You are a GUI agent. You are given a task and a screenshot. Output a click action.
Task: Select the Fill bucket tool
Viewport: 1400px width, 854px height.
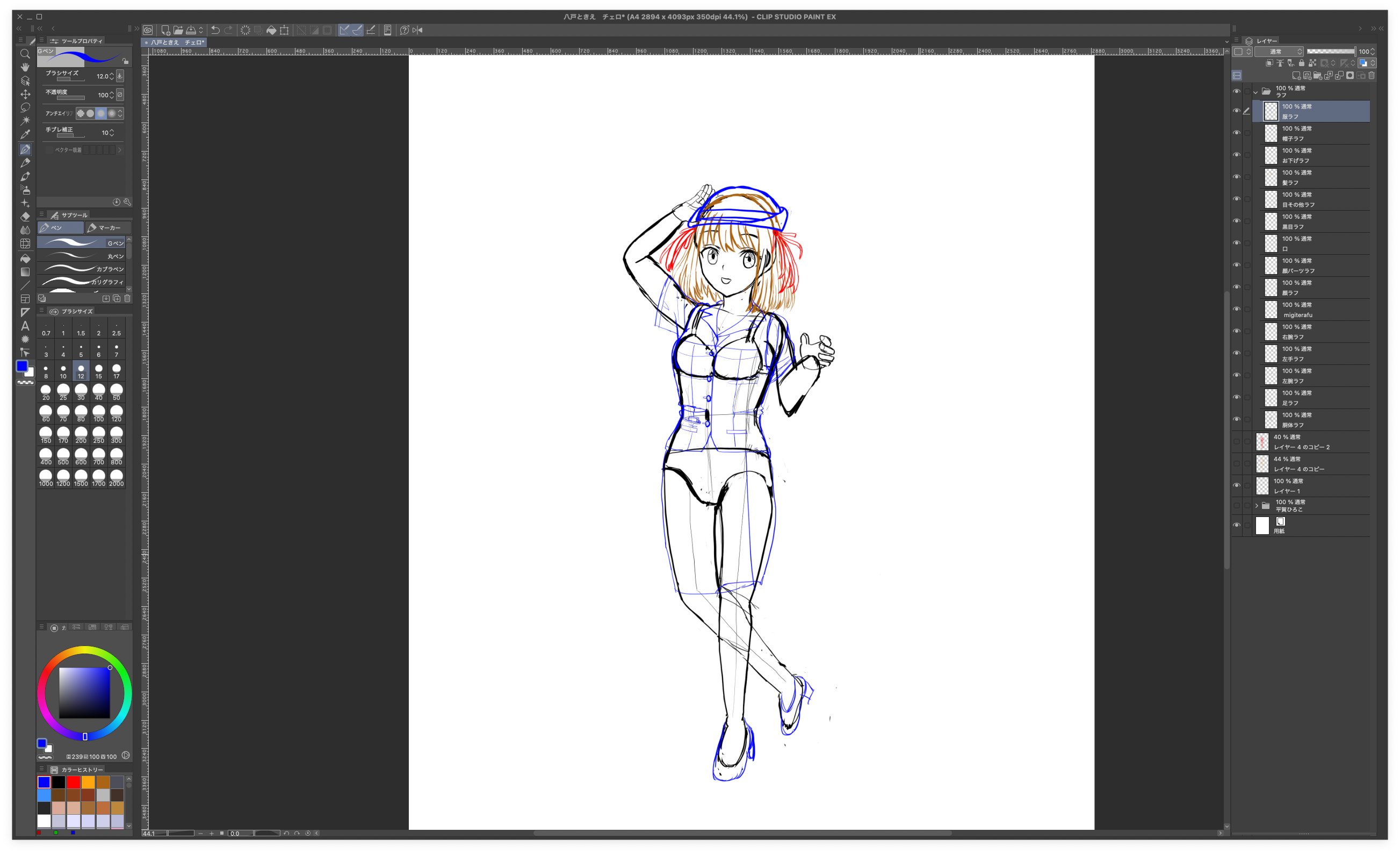tap(25, 257)
